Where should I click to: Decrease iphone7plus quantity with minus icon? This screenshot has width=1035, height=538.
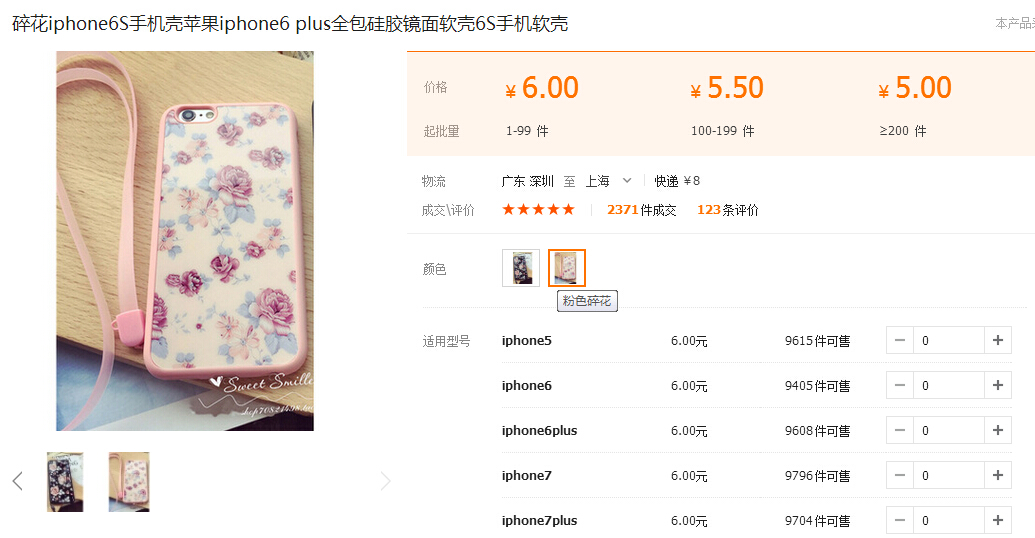[900, 520]
